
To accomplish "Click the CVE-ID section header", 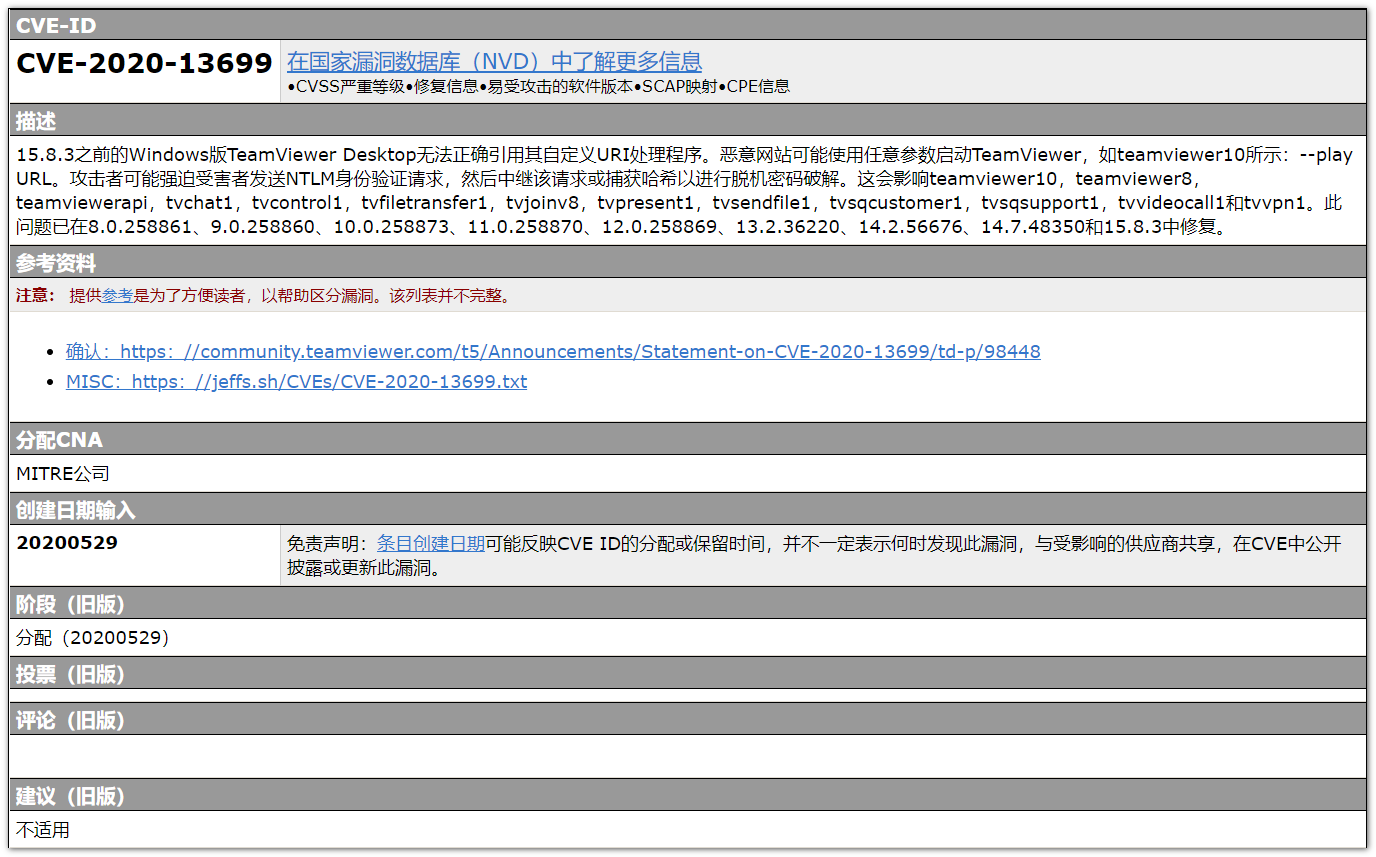I will tap(688, 25).
